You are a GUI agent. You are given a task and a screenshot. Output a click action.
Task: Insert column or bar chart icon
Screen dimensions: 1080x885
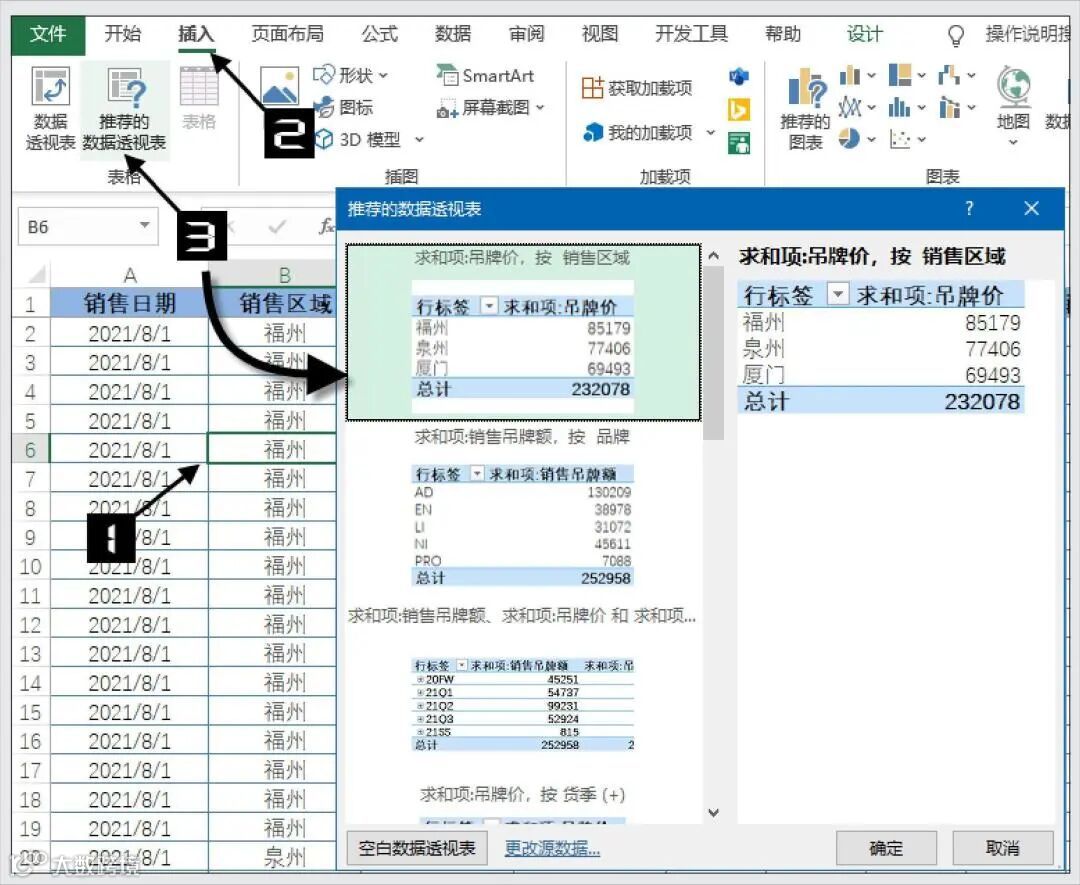[x=851, y=75]
